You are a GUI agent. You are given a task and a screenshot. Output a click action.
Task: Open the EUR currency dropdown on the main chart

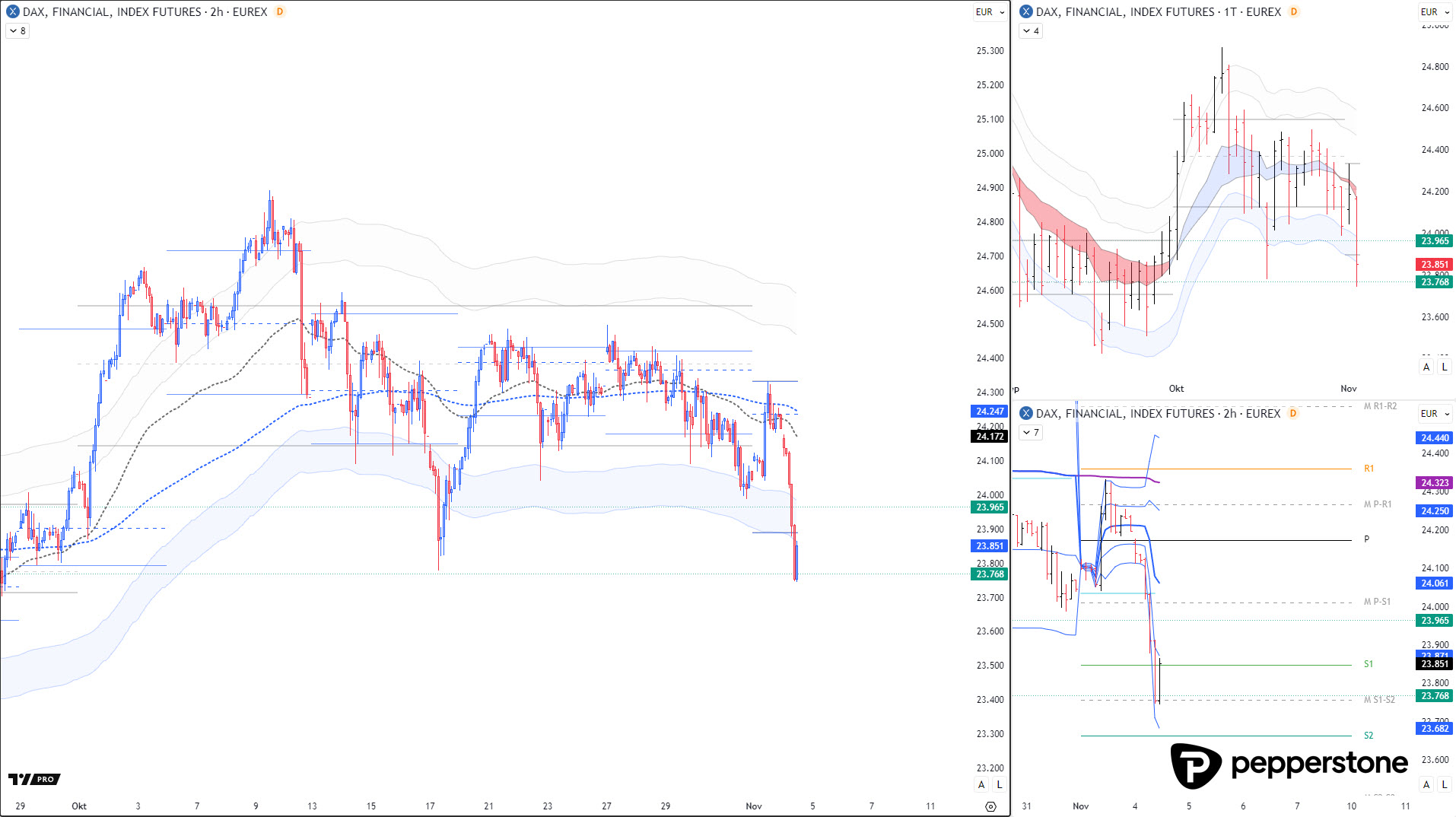990,12
